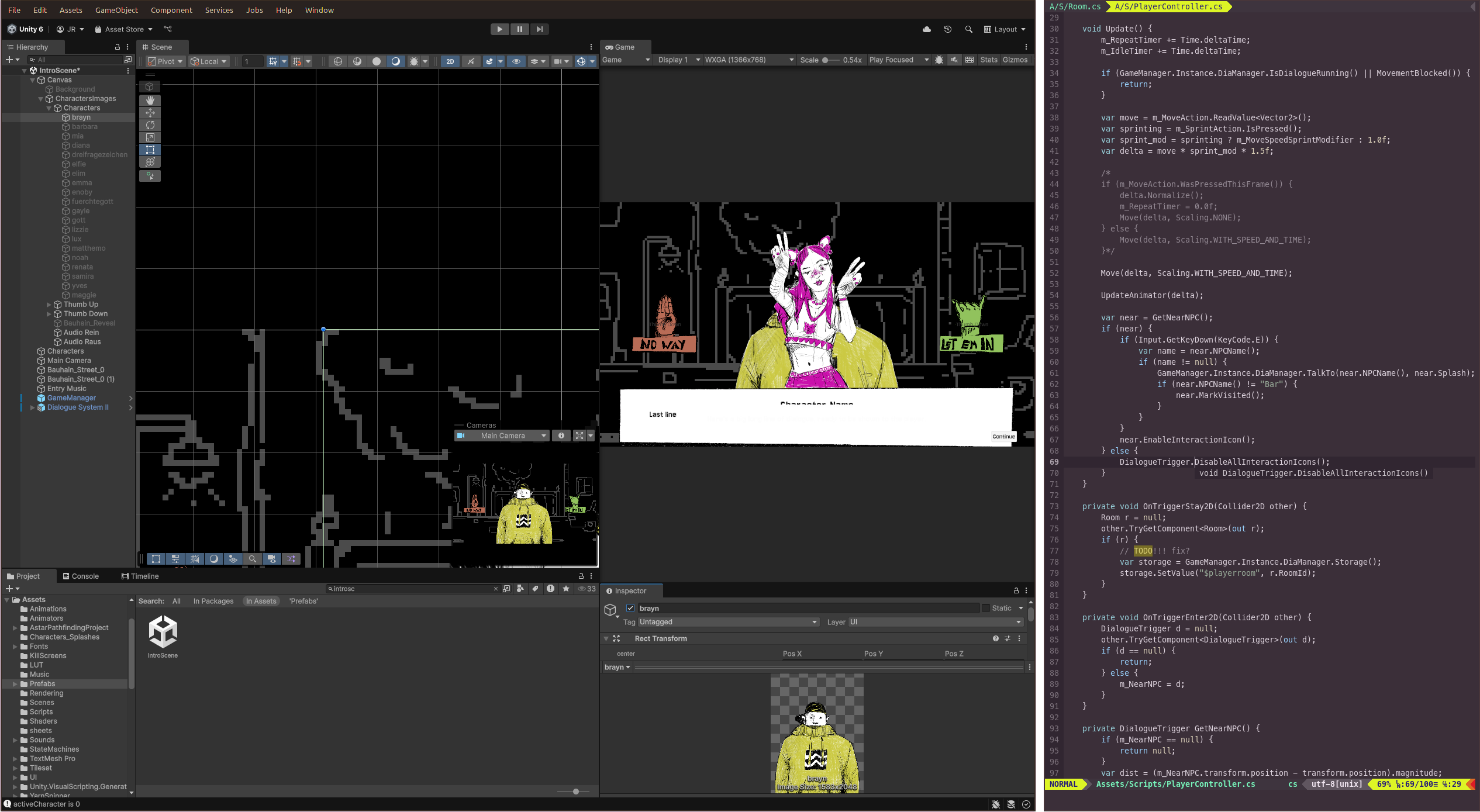Filter search to 'Prefabs' folder
1480x812 pixels.
303,601
